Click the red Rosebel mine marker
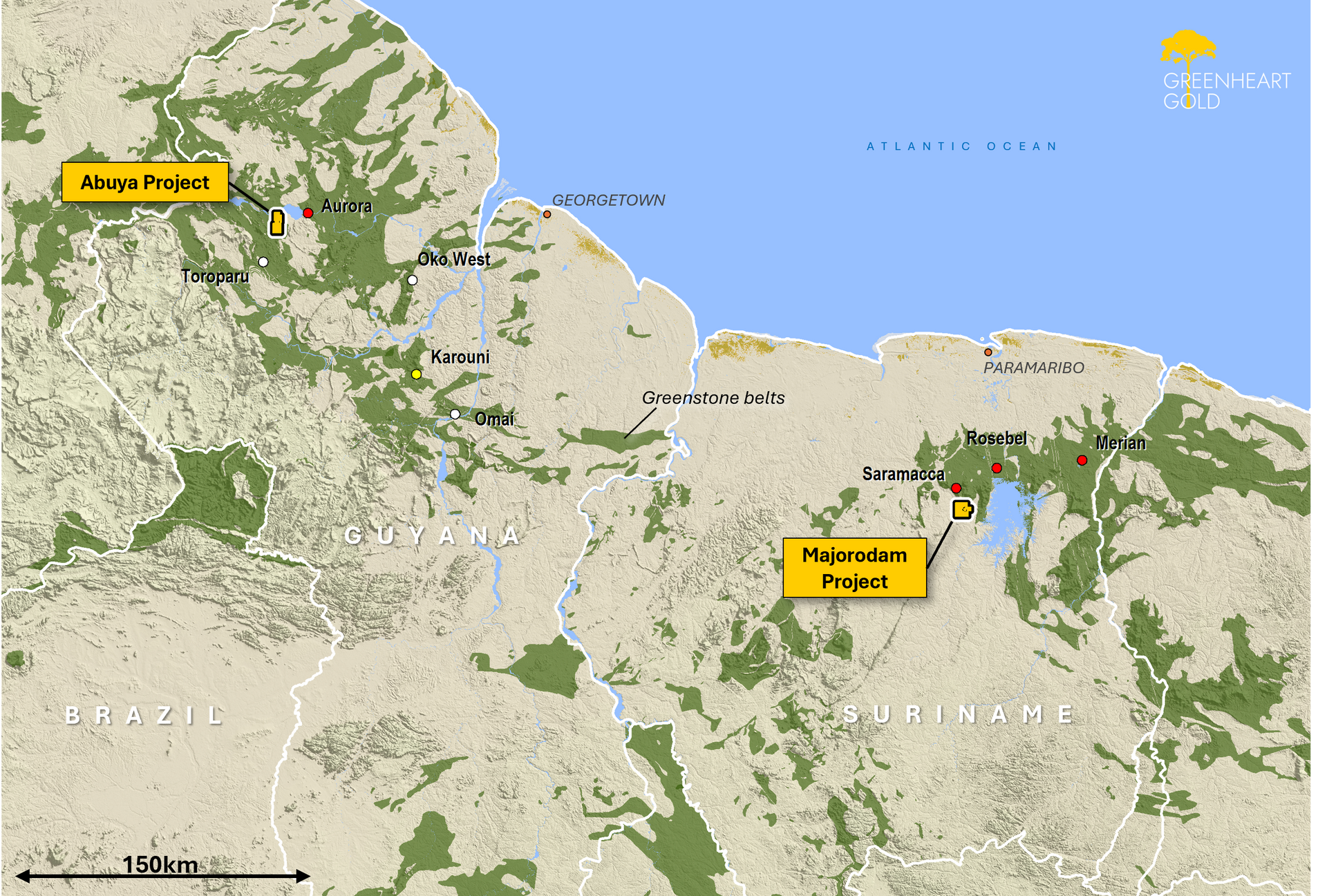The image size is (1327, 896). click(997, 468)
